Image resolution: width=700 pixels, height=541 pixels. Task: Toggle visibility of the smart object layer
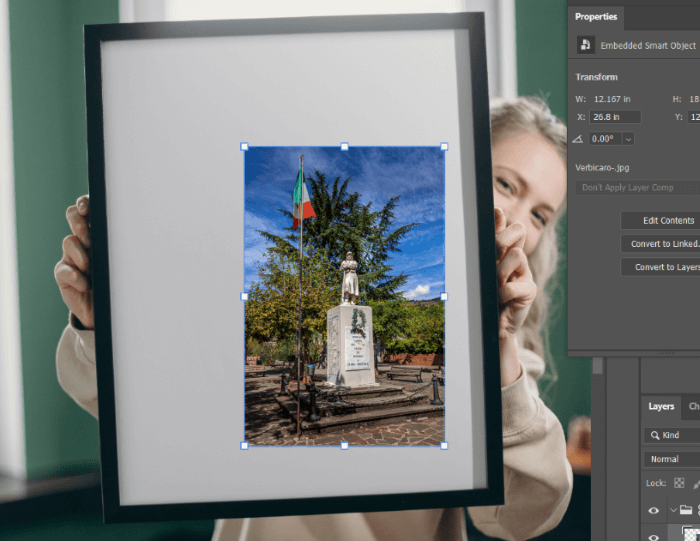(x=654, y=536)
